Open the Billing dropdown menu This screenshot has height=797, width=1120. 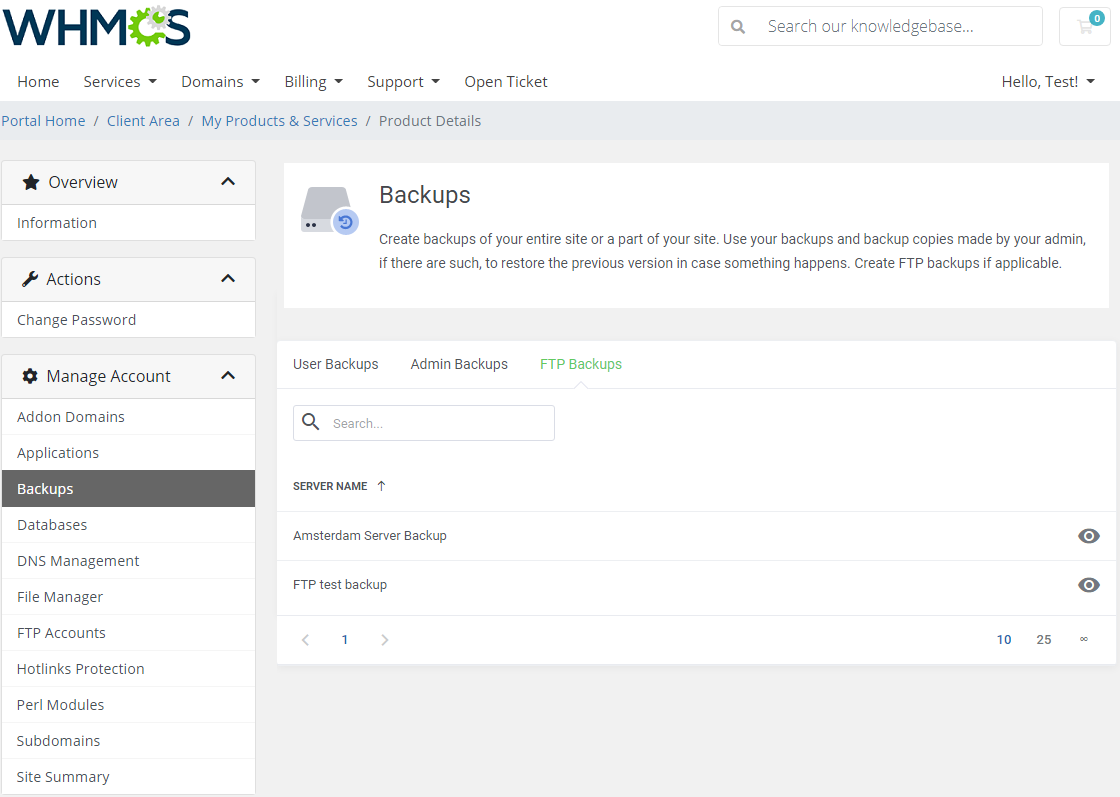[314, 82]
